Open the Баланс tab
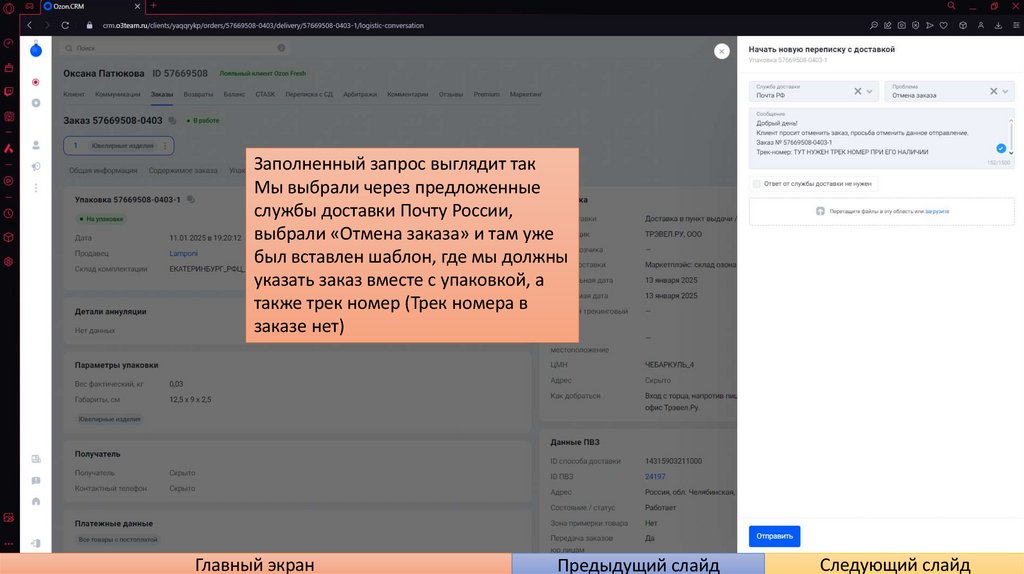Image resolution: width=1024 pixels, height=574 pixels. pos(234,94)
